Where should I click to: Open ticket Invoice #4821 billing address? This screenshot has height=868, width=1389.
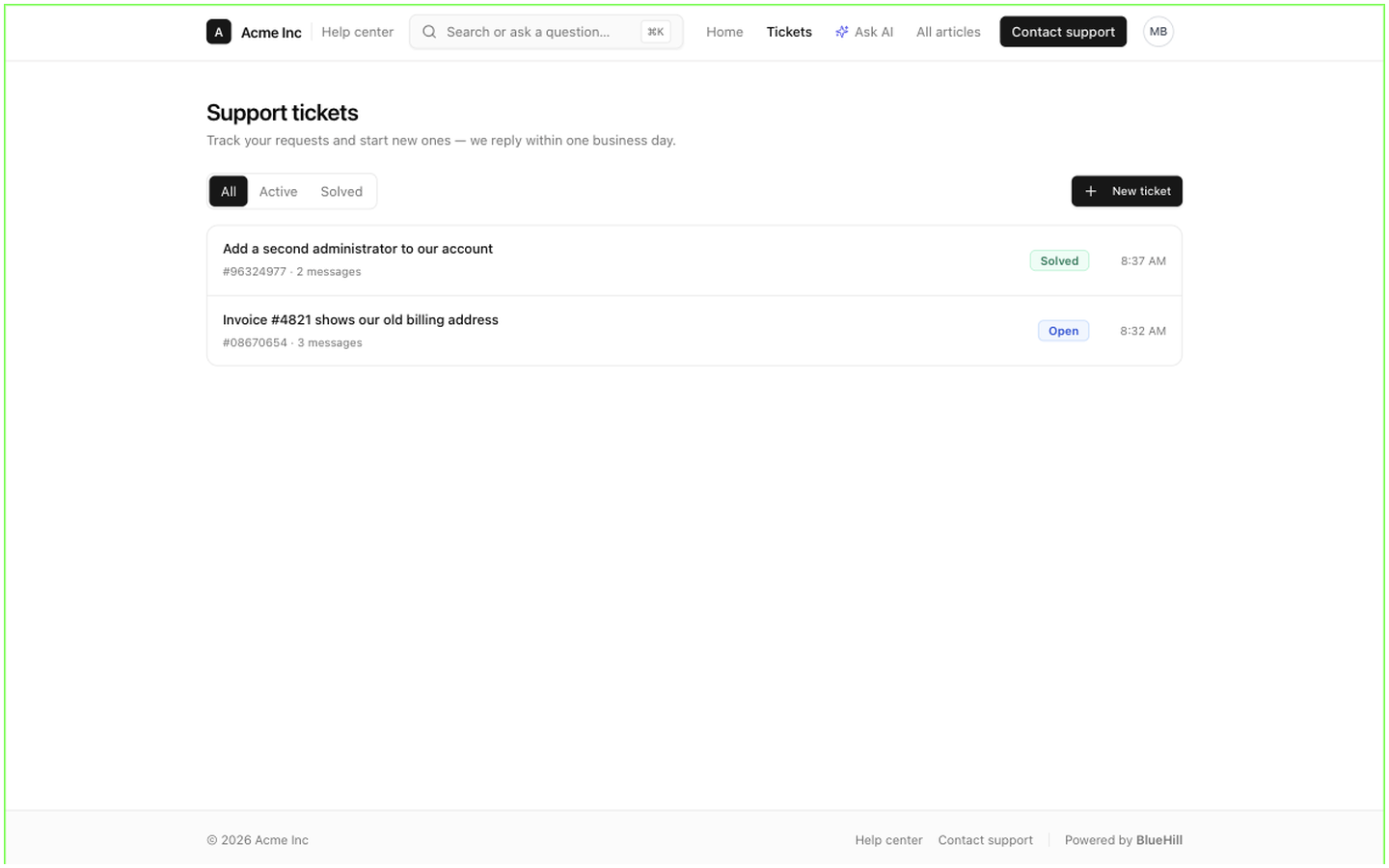[x=694, y=331]
